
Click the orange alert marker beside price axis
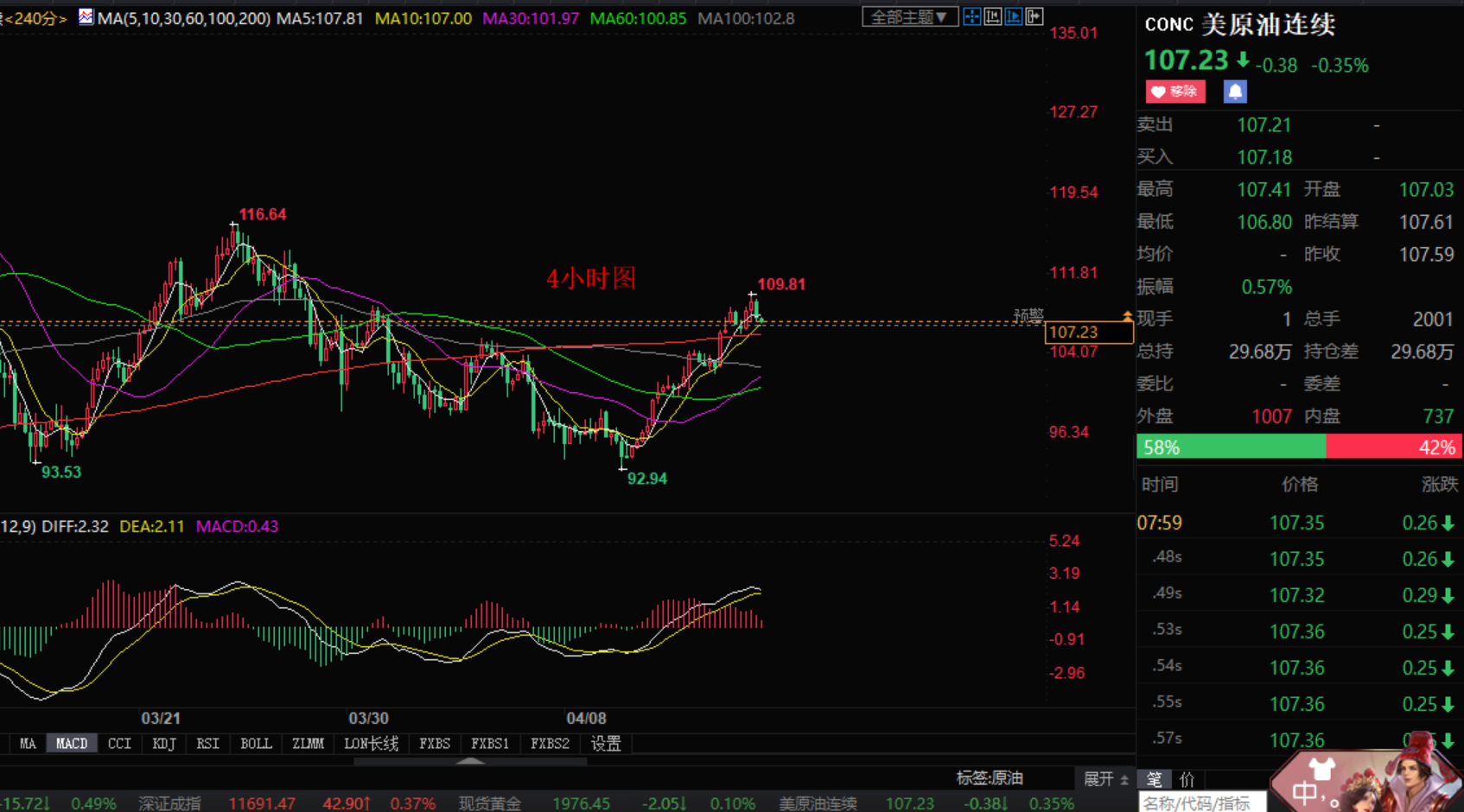[1127, 316]
